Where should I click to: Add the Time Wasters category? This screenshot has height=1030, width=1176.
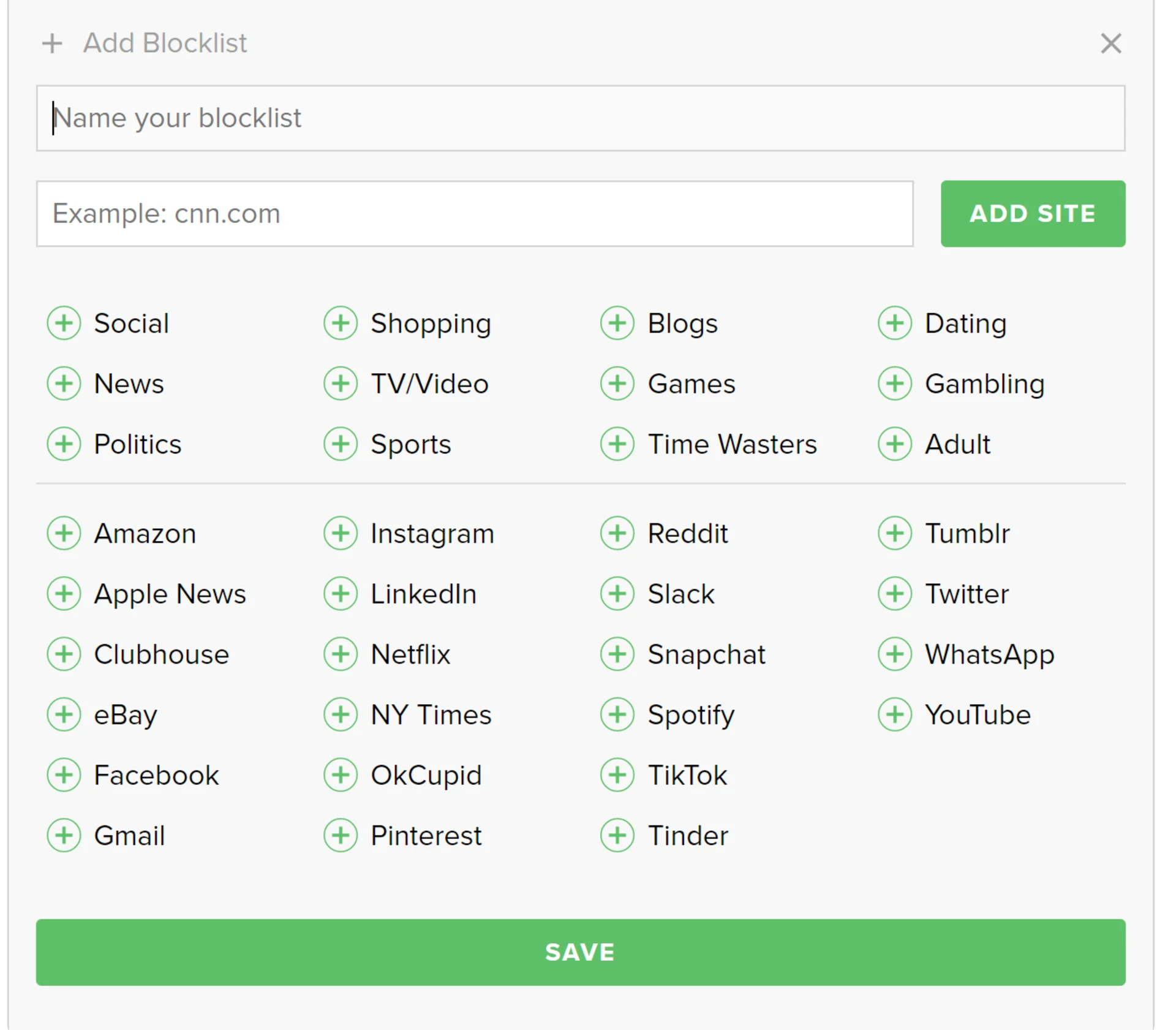click(617, 444)
